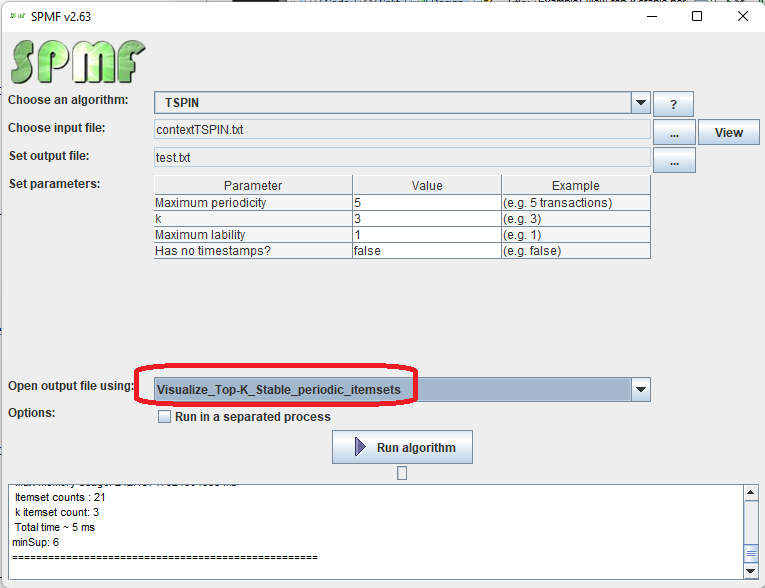The width and height of the screenshot is (765, 588).
Task: Click the test.txt output file field
Action: click(x=402, y=158)
